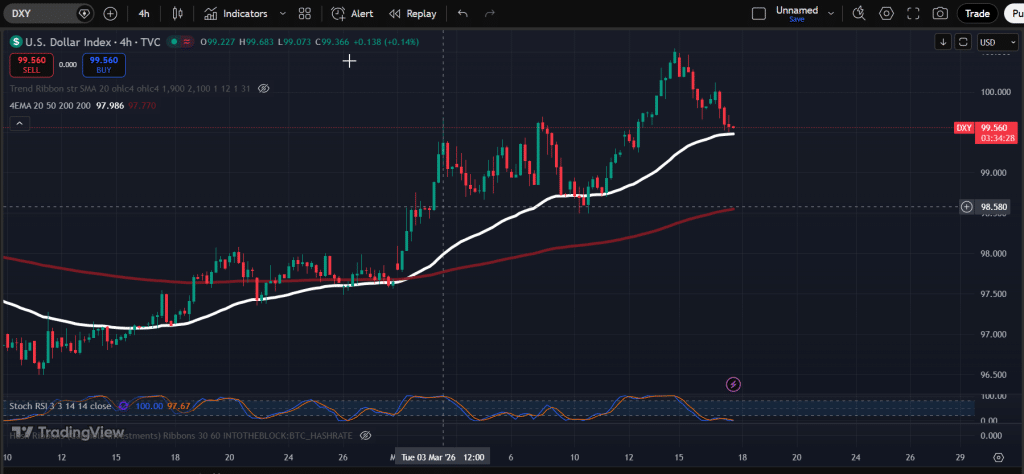Open the candlestick chart style selector

(x=178, y=14)
